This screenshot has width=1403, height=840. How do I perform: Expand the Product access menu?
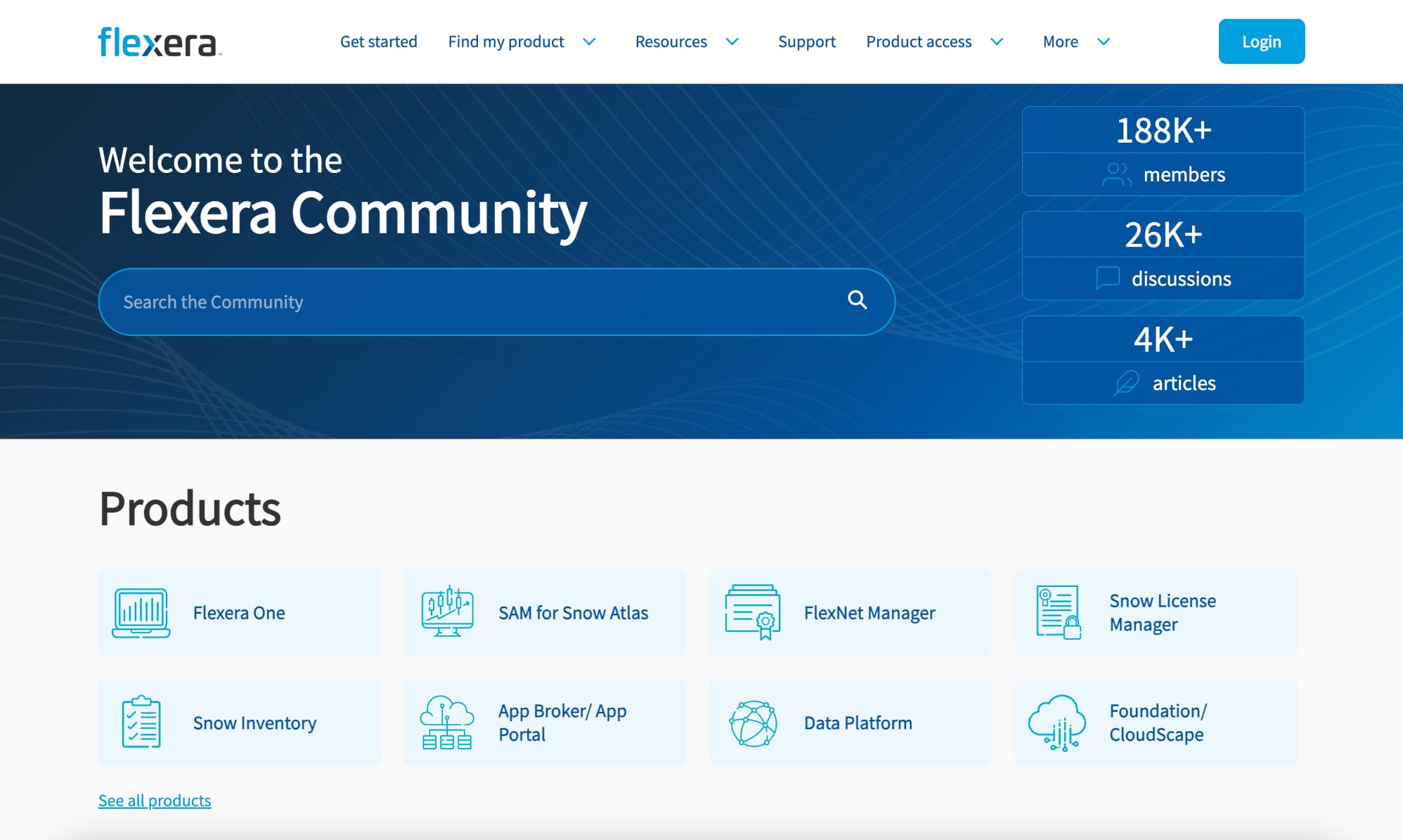(935, 41)
